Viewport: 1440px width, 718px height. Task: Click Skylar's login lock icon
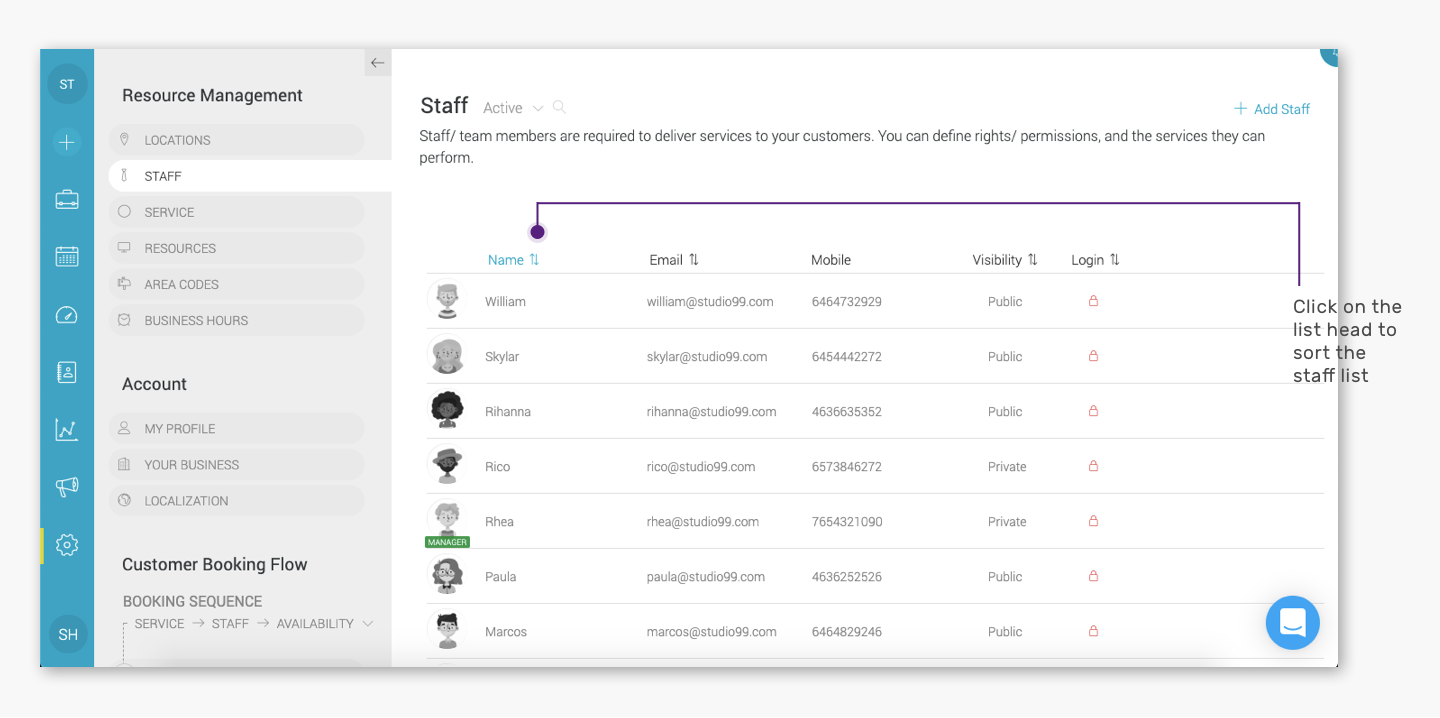[1093, 356]
